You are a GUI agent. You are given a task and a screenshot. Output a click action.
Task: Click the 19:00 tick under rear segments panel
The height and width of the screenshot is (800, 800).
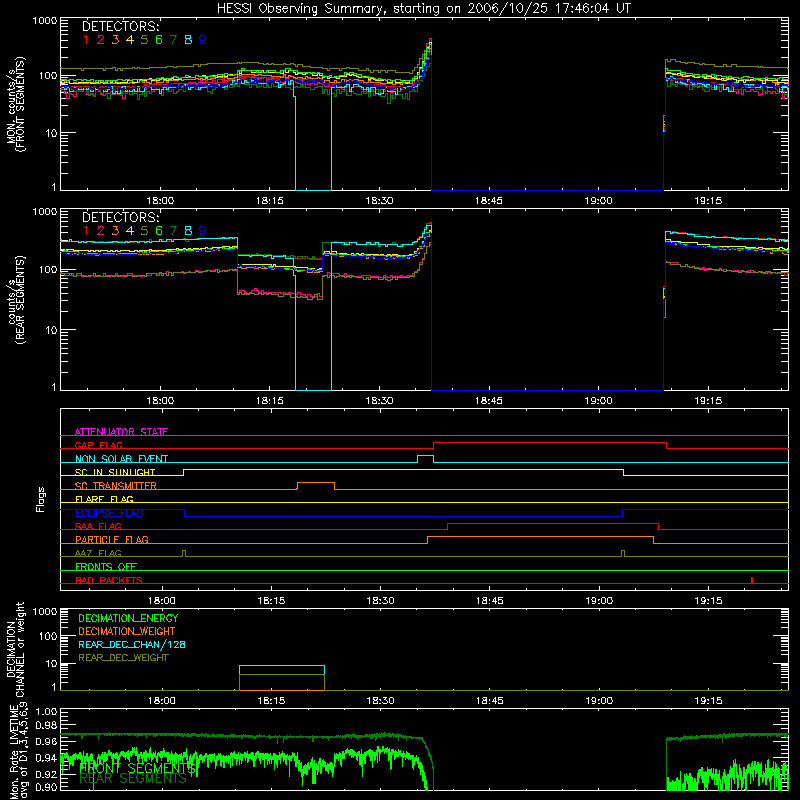pyautogui.click(x=598, y=401)
